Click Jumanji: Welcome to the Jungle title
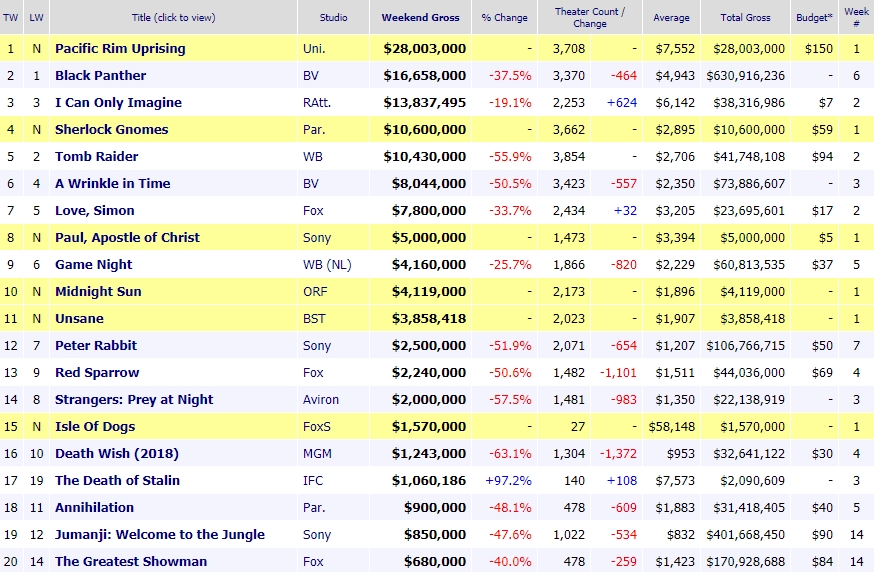This screenshot has height=572, width=874. (x=160, y=535)
